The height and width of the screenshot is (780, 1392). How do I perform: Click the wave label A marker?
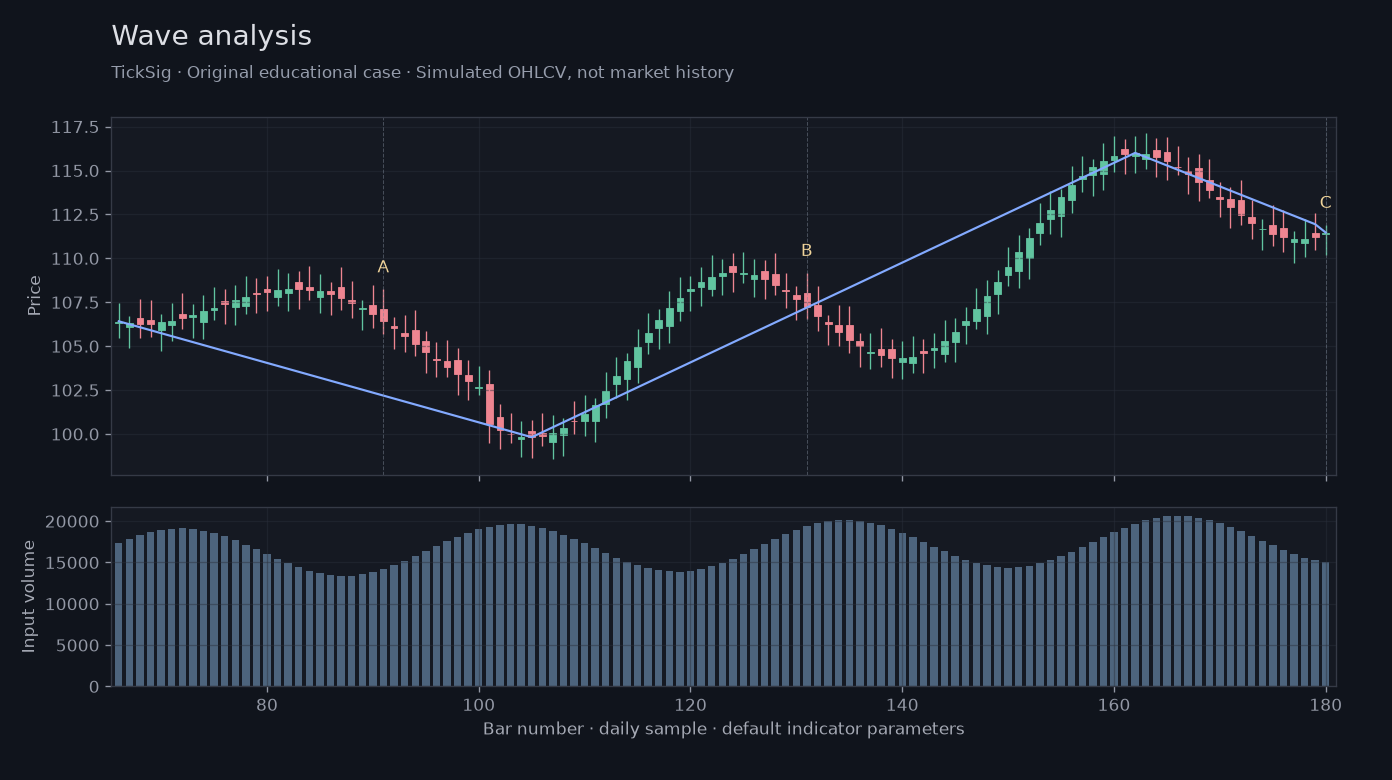[383, 267]
